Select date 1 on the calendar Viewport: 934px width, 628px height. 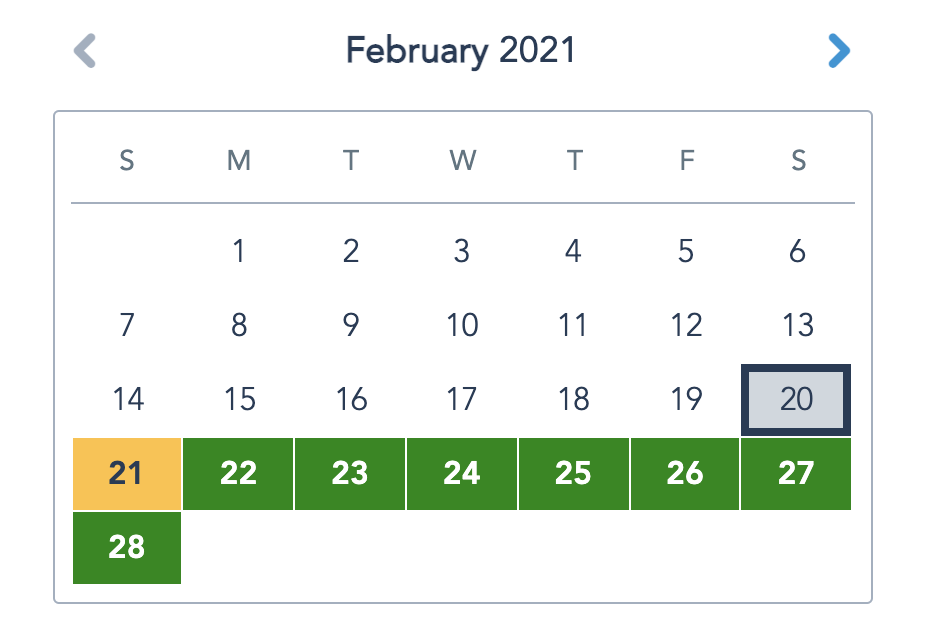click(238, 252)
